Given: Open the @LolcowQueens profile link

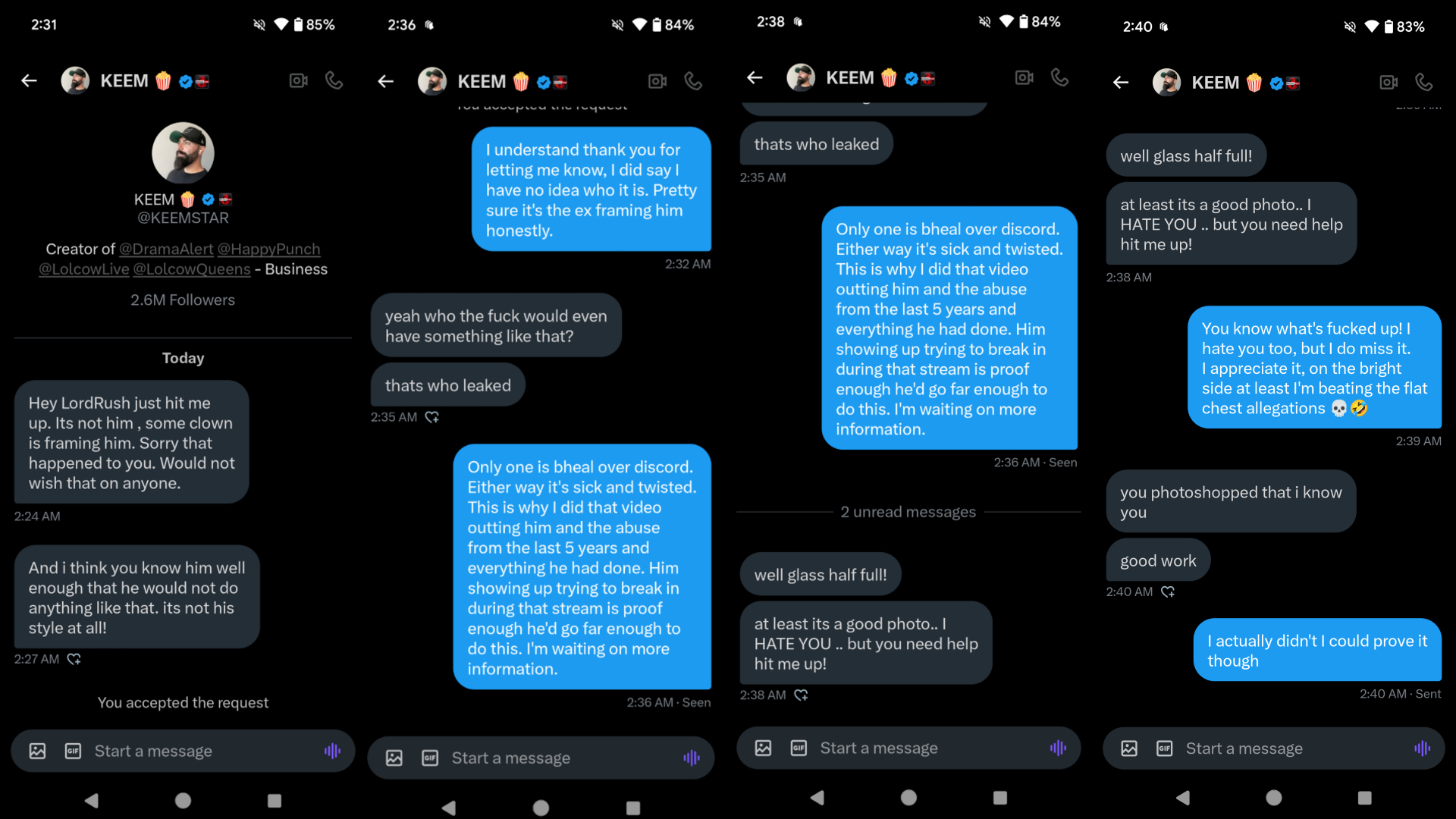Looking at the screenshot, I should (192, 268).
